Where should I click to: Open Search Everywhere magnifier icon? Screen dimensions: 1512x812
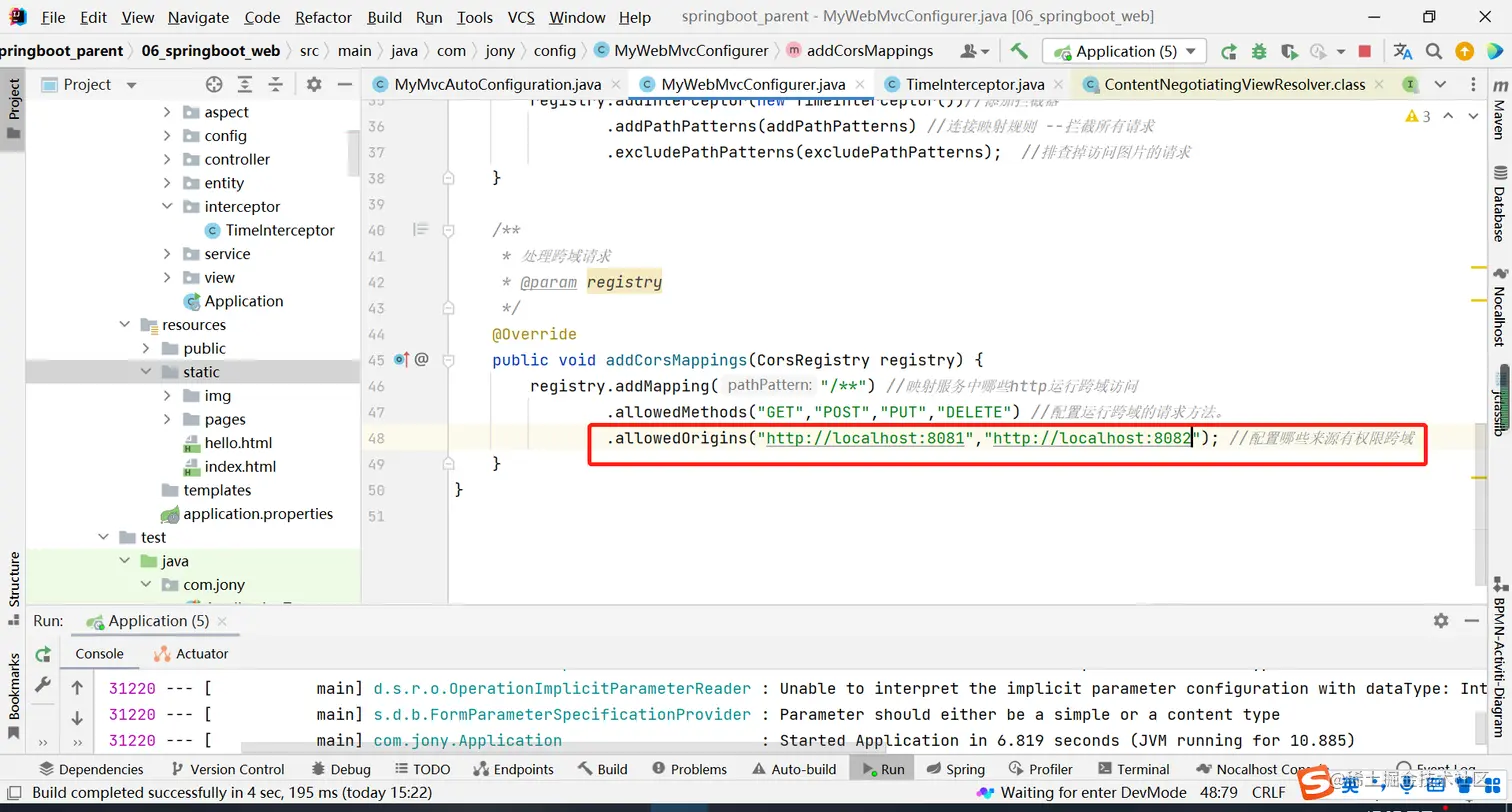tap(1434, 51)
